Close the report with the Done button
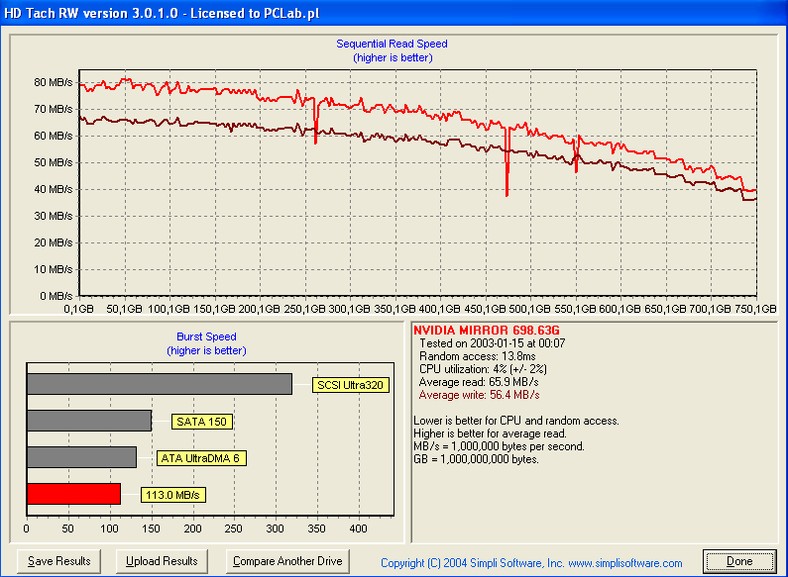Screen dimensions: 788x577 pyautogui.click(x=741, y=561)
